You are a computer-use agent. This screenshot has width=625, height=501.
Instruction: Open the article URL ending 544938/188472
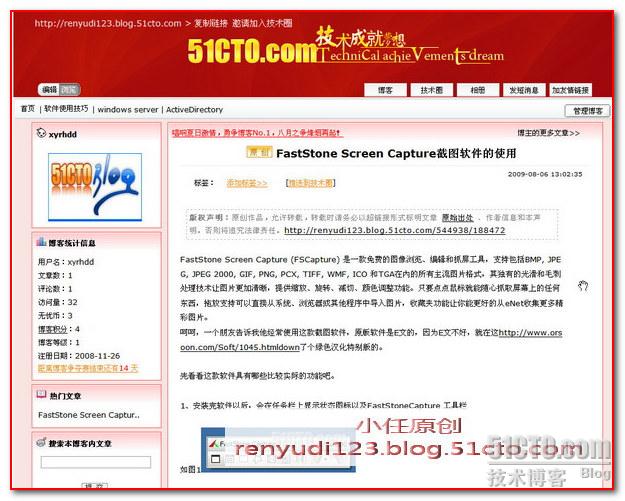395,230
